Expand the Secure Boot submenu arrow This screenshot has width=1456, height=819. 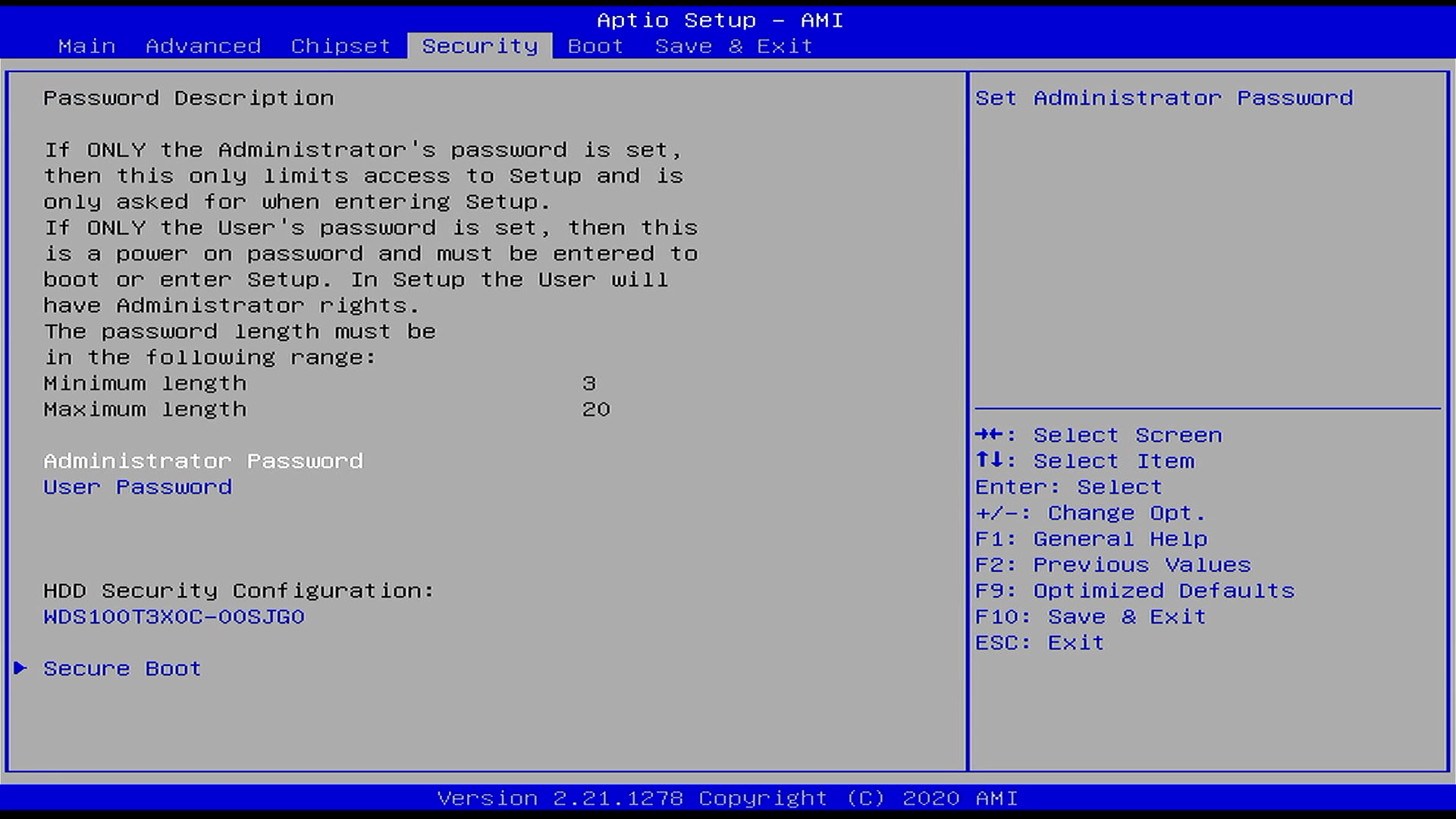(x=20, y=668)
